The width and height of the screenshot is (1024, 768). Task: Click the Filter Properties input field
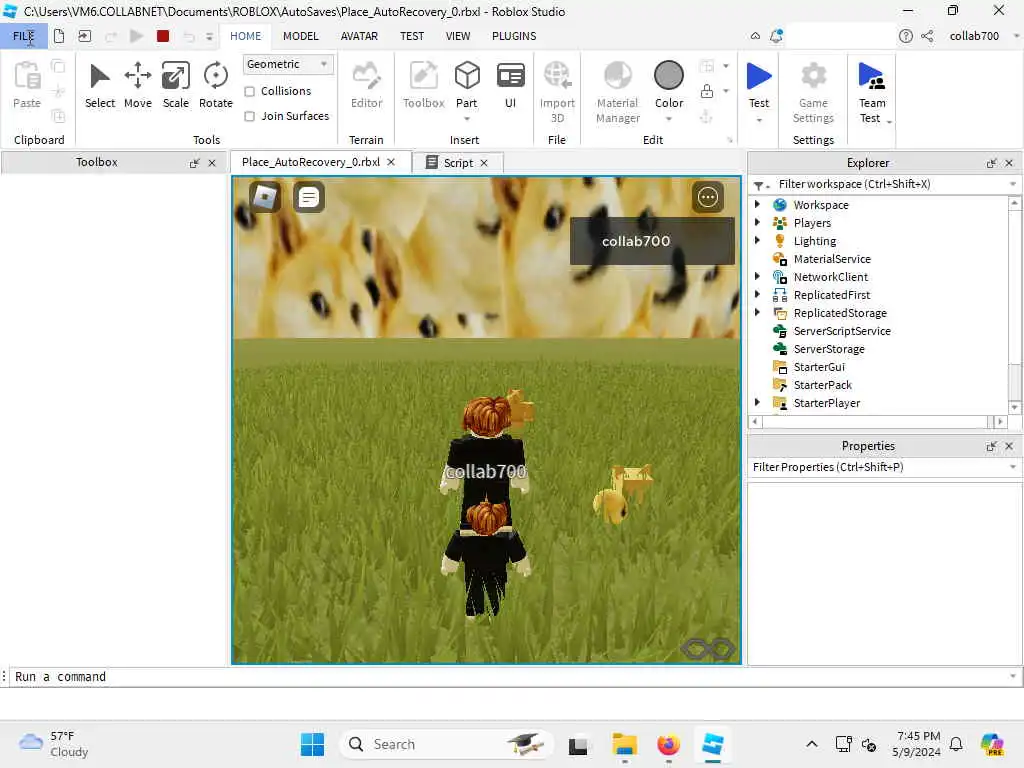point(884,467)
